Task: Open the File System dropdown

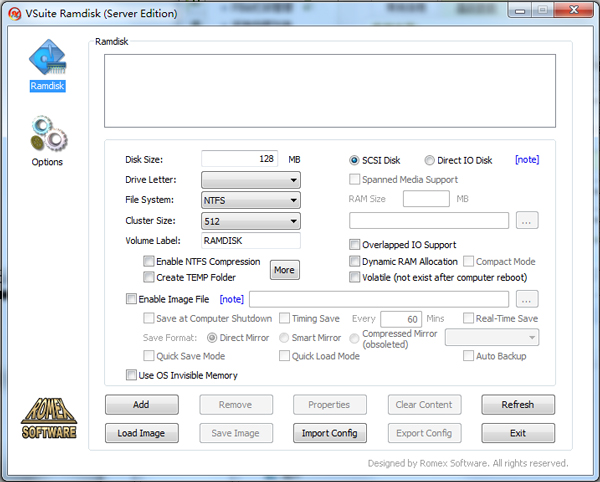Action: [251, 200]
